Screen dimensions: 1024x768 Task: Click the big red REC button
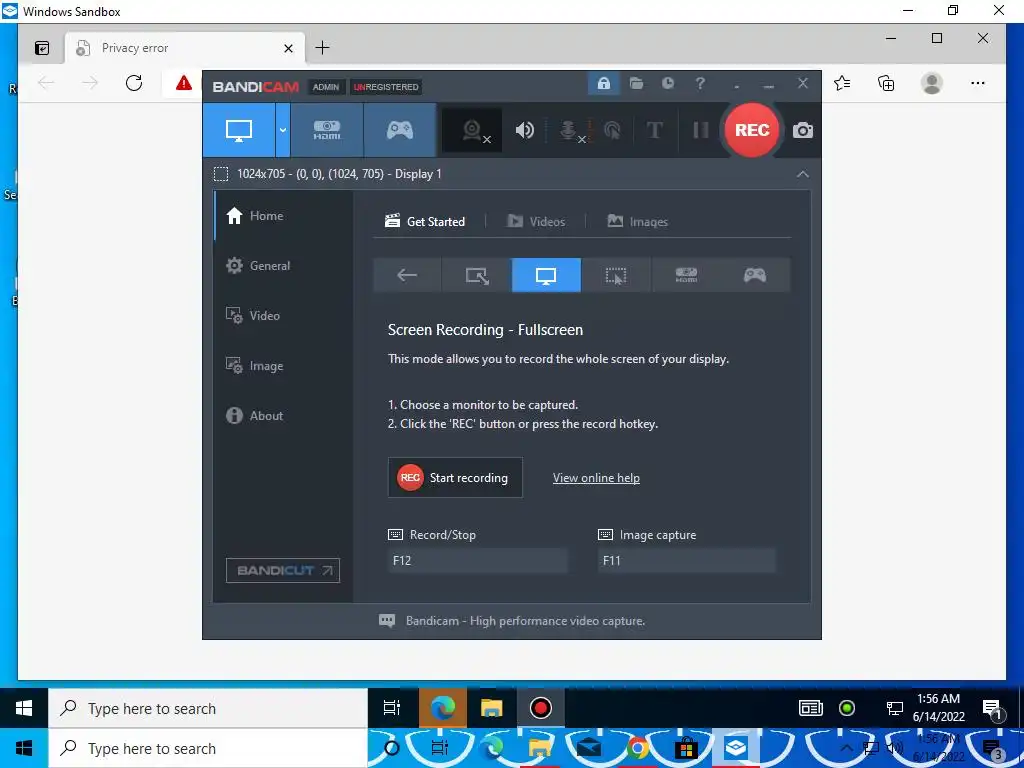click(752, 130)
